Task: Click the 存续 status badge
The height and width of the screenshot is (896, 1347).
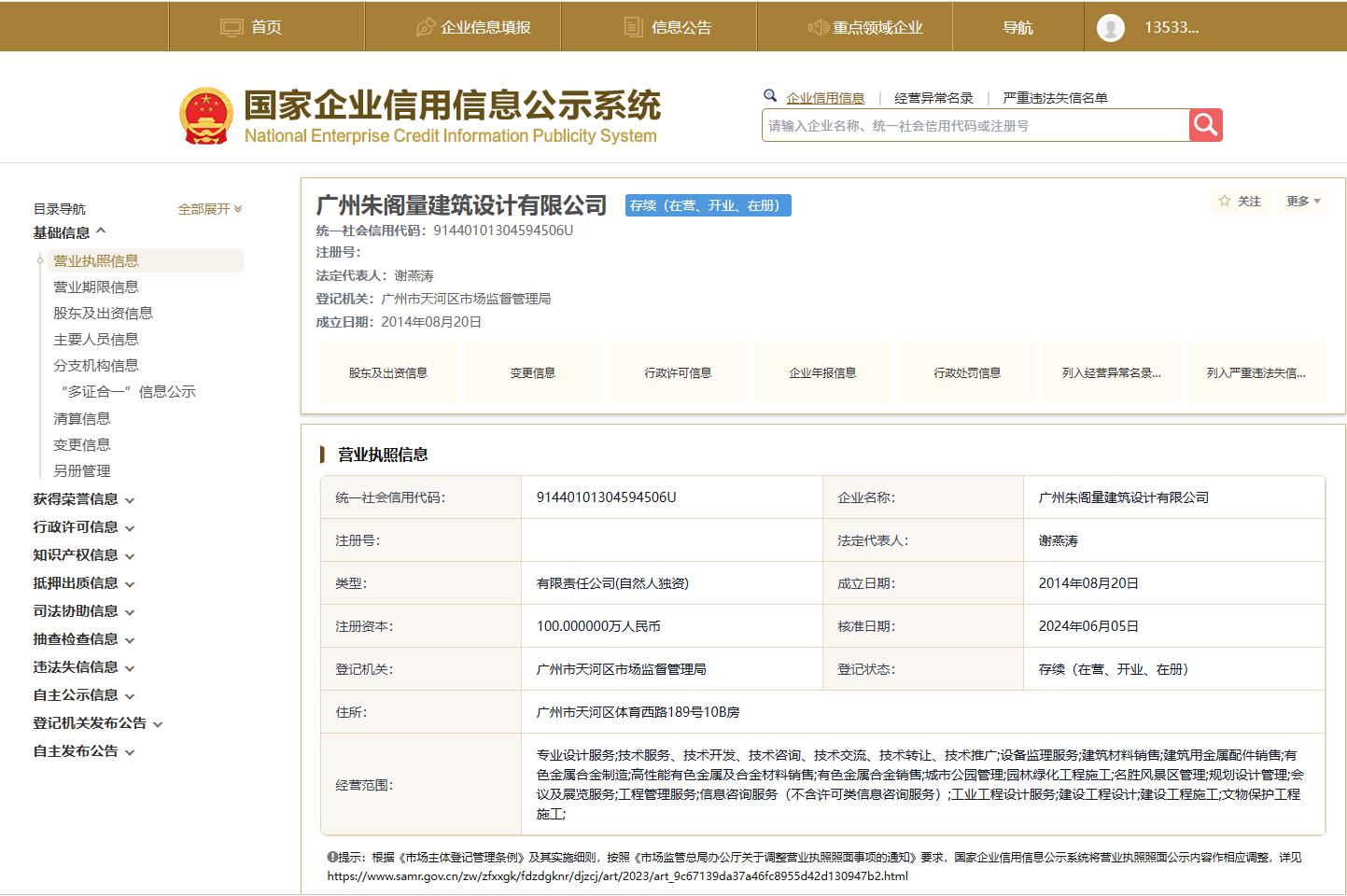Action: 709,205
